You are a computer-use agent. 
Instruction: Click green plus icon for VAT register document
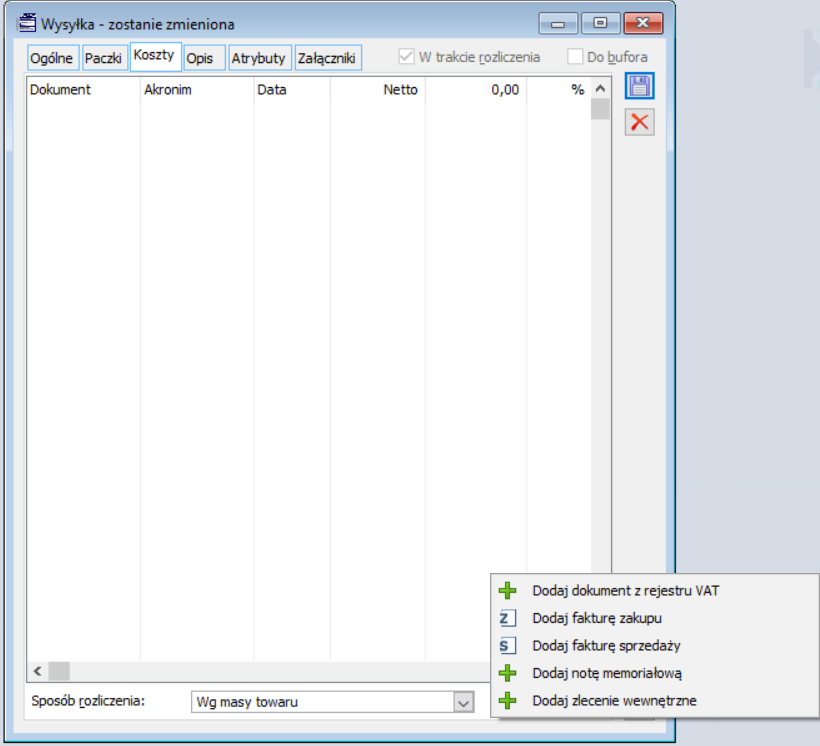(507, 591)
